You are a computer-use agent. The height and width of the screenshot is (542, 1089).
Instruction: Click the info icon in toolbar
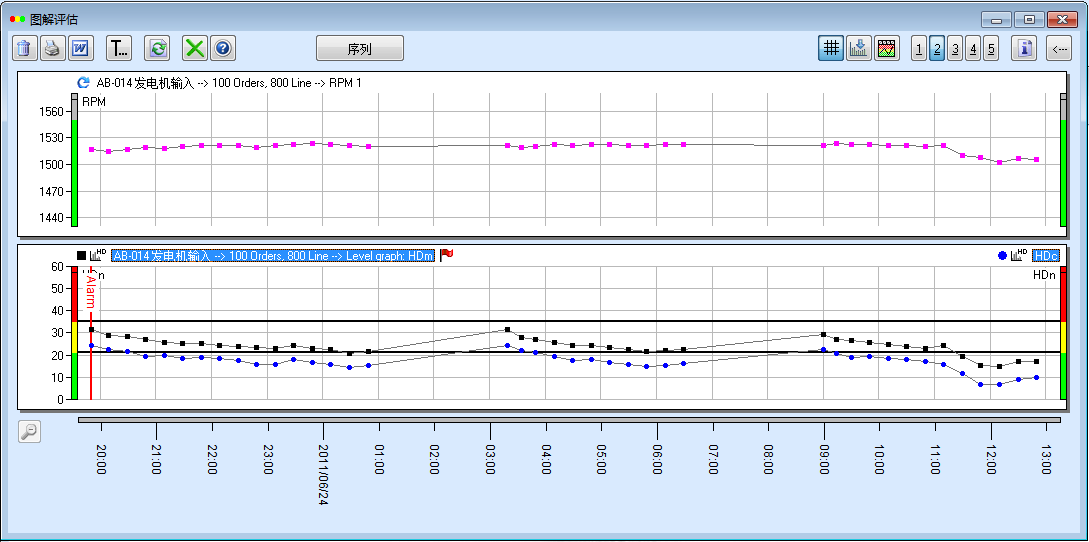[x=1023, y=48]
